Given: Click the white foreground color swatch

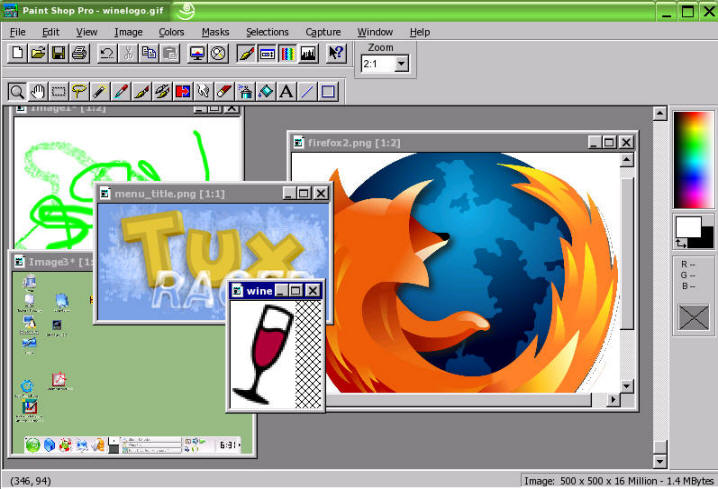Looking at the screenshot, I should pos(688,227).
